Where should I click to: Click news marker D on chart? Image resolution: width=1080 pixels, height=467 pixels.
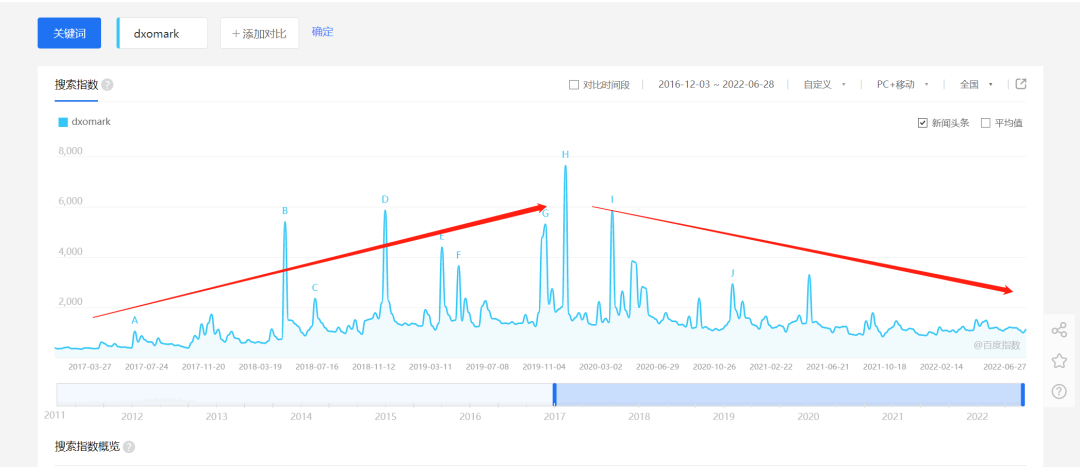[x=385, y=200]
